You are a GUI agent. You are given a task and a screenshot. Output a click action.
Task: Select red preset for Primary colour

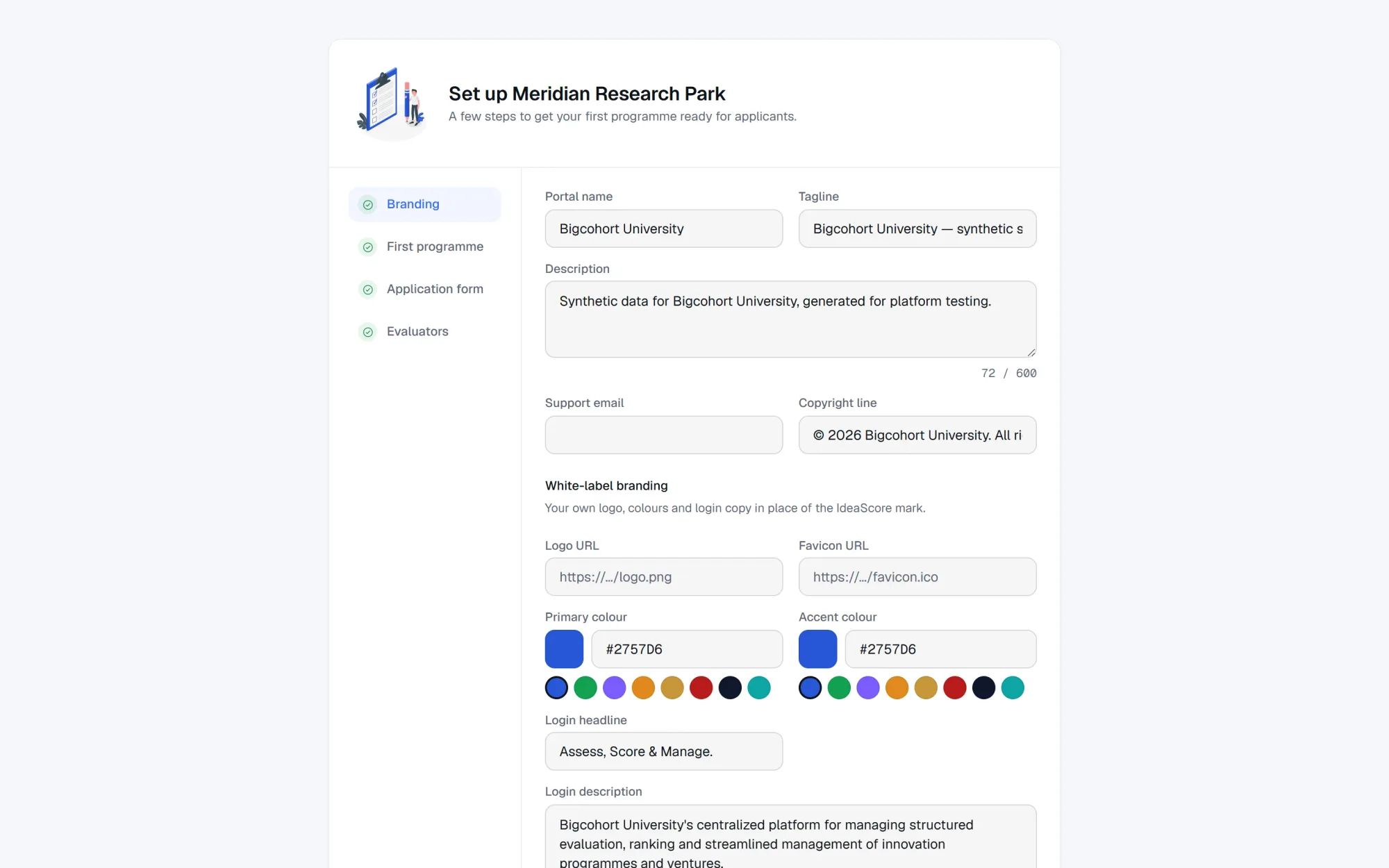[701, 687]
